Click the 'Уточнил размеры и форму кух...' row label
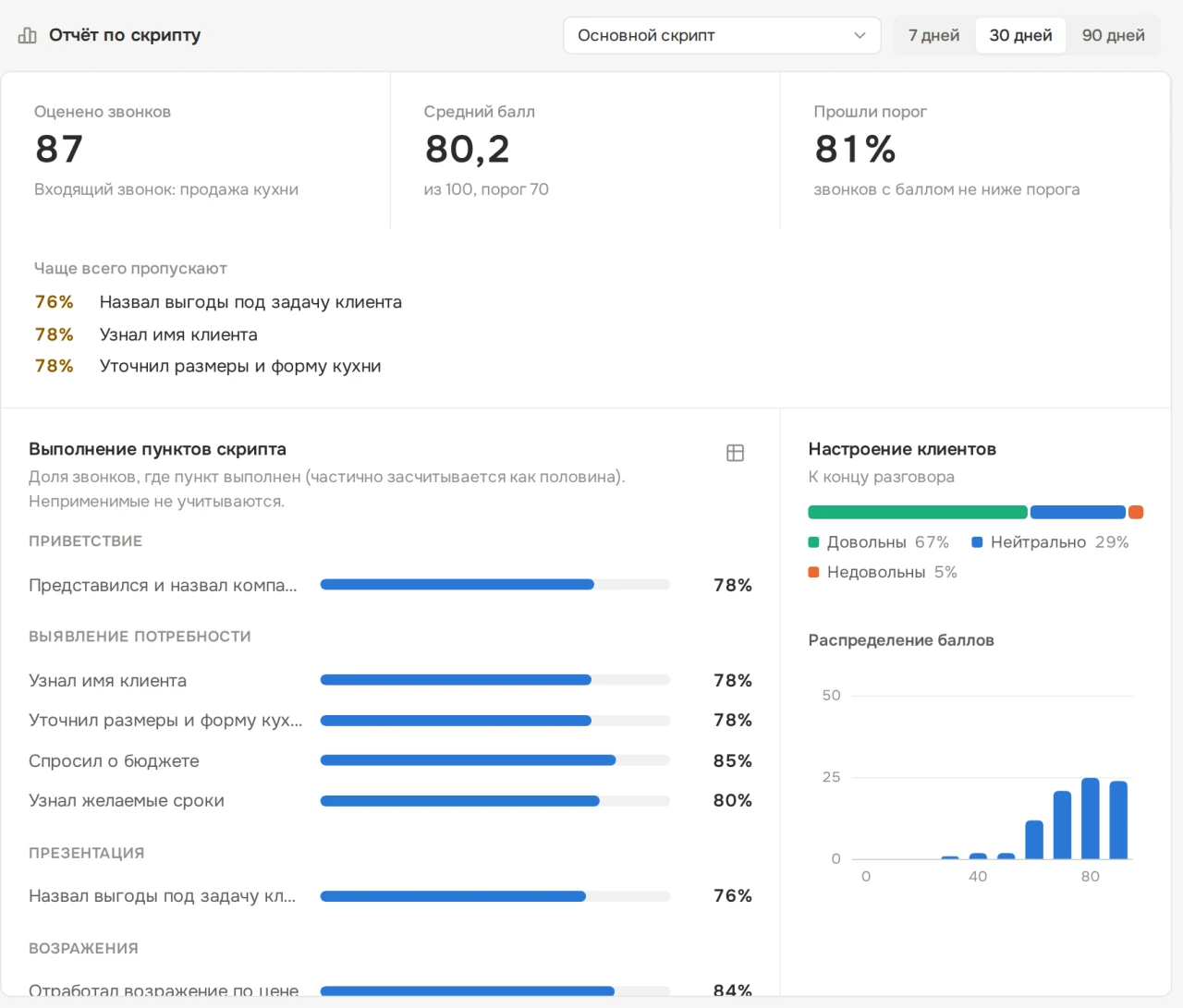 (165, 721)
